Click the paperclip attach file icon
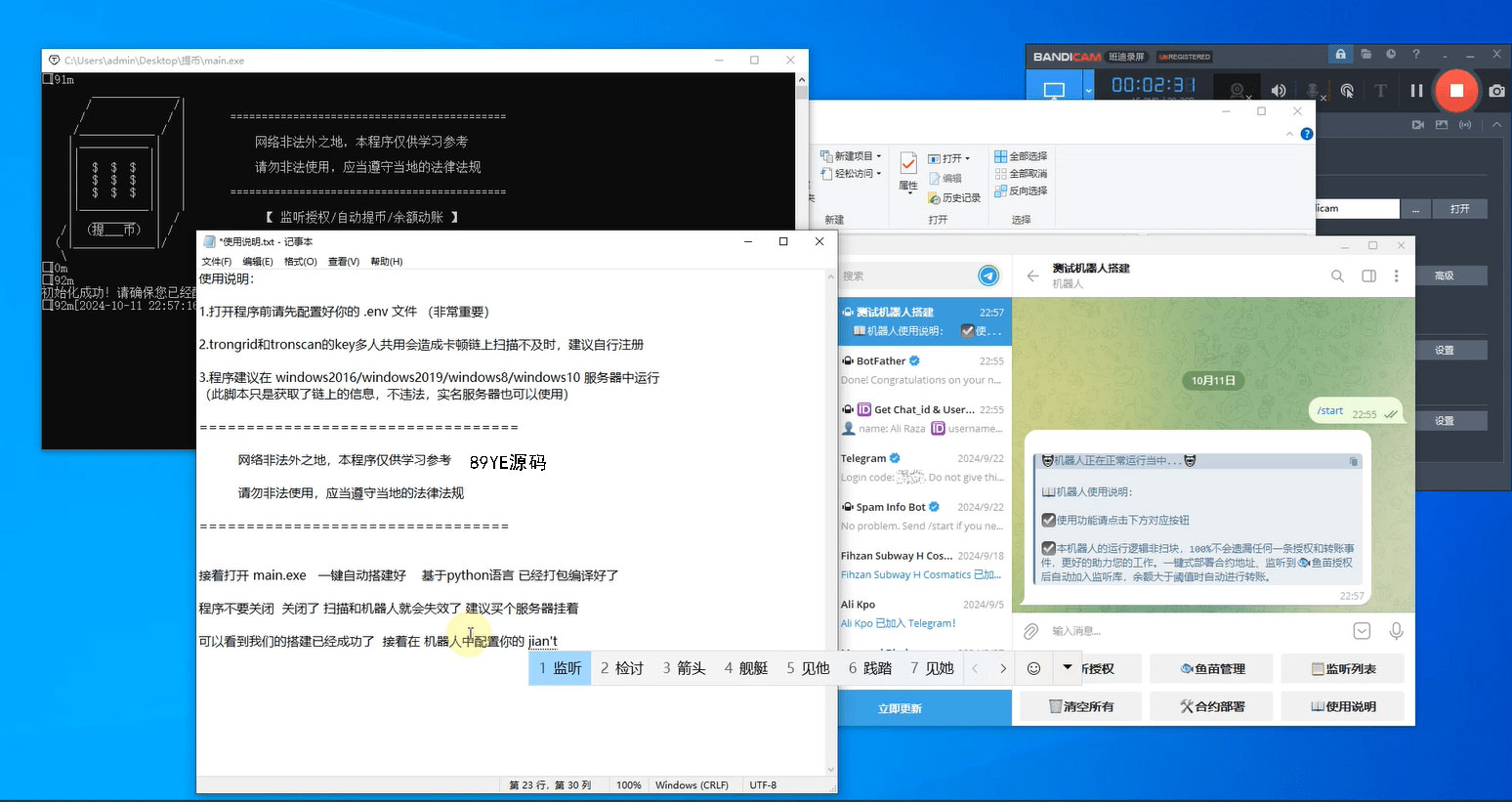This screenshot has height=802, width=1512. pyautogui.click(x=1030, y=631)
